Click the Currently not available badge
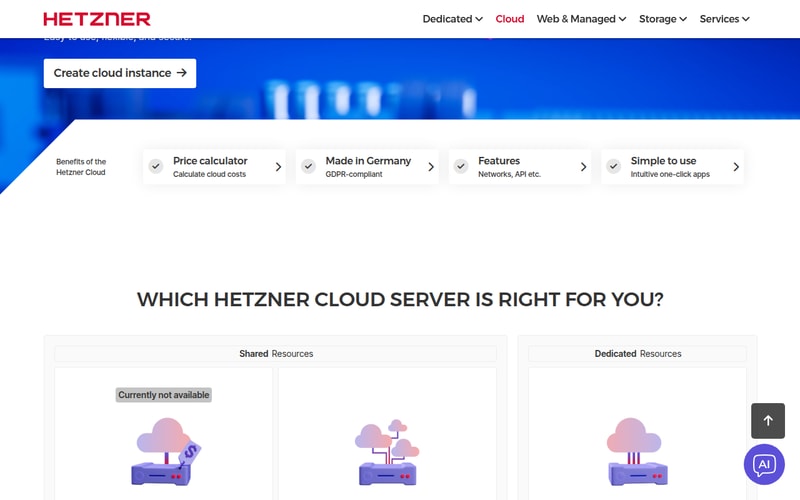This screenshot has width=800, height=500. click(164, 395)
